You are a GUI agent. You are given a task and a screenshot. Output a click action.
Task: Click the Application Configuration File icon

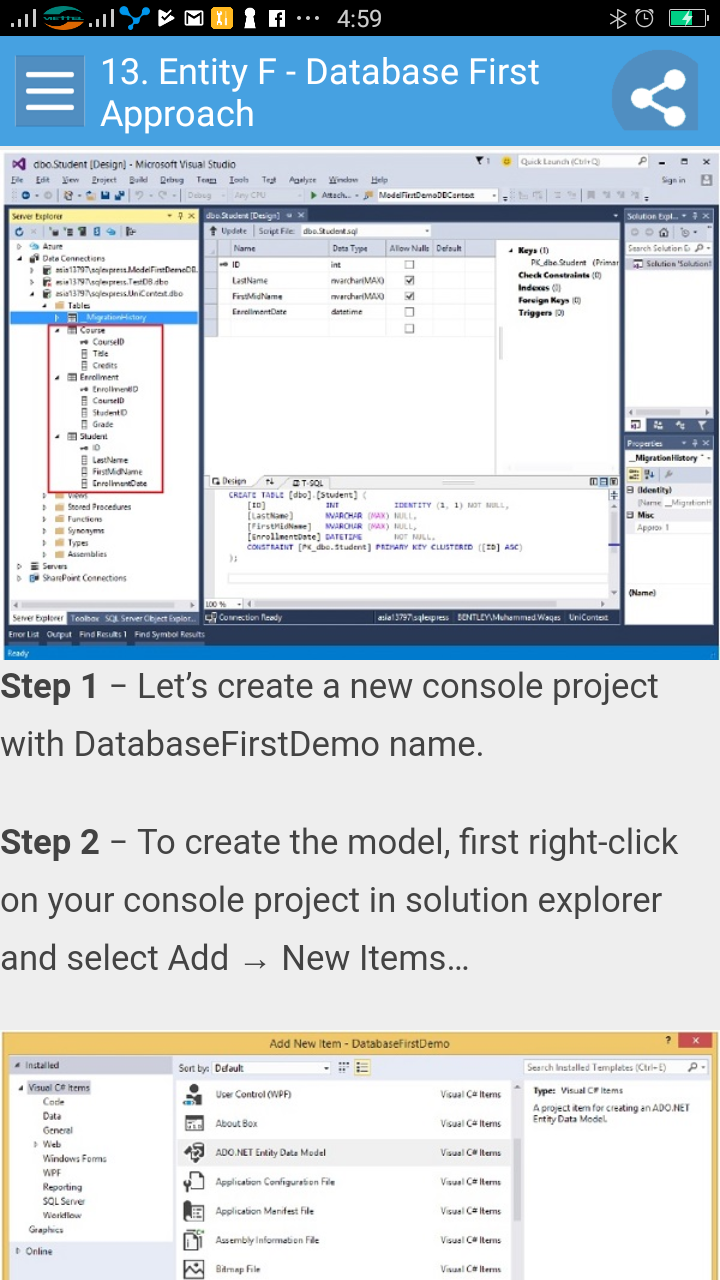(194, 1182)
